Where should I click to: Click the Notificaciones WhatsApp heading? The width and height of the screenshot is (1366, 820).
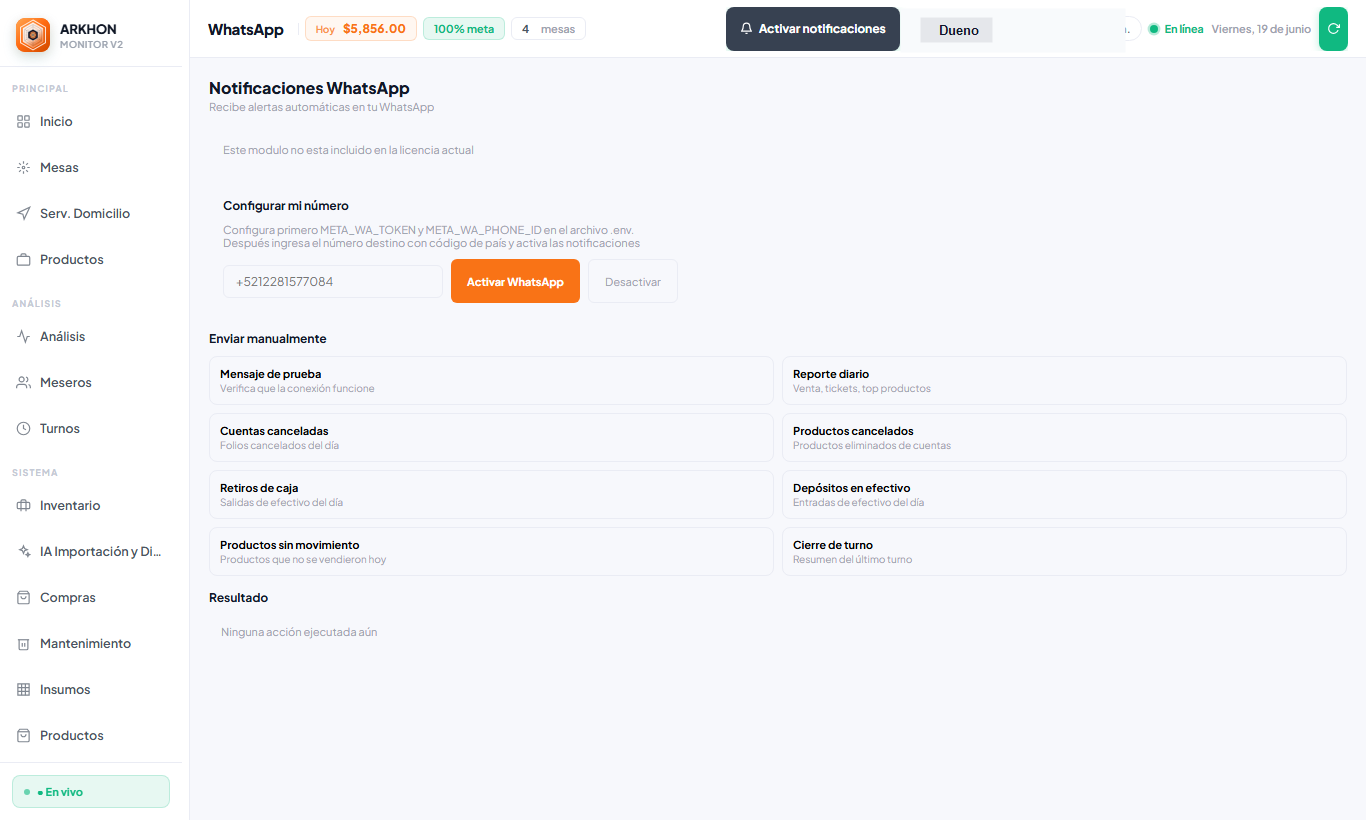309,88
